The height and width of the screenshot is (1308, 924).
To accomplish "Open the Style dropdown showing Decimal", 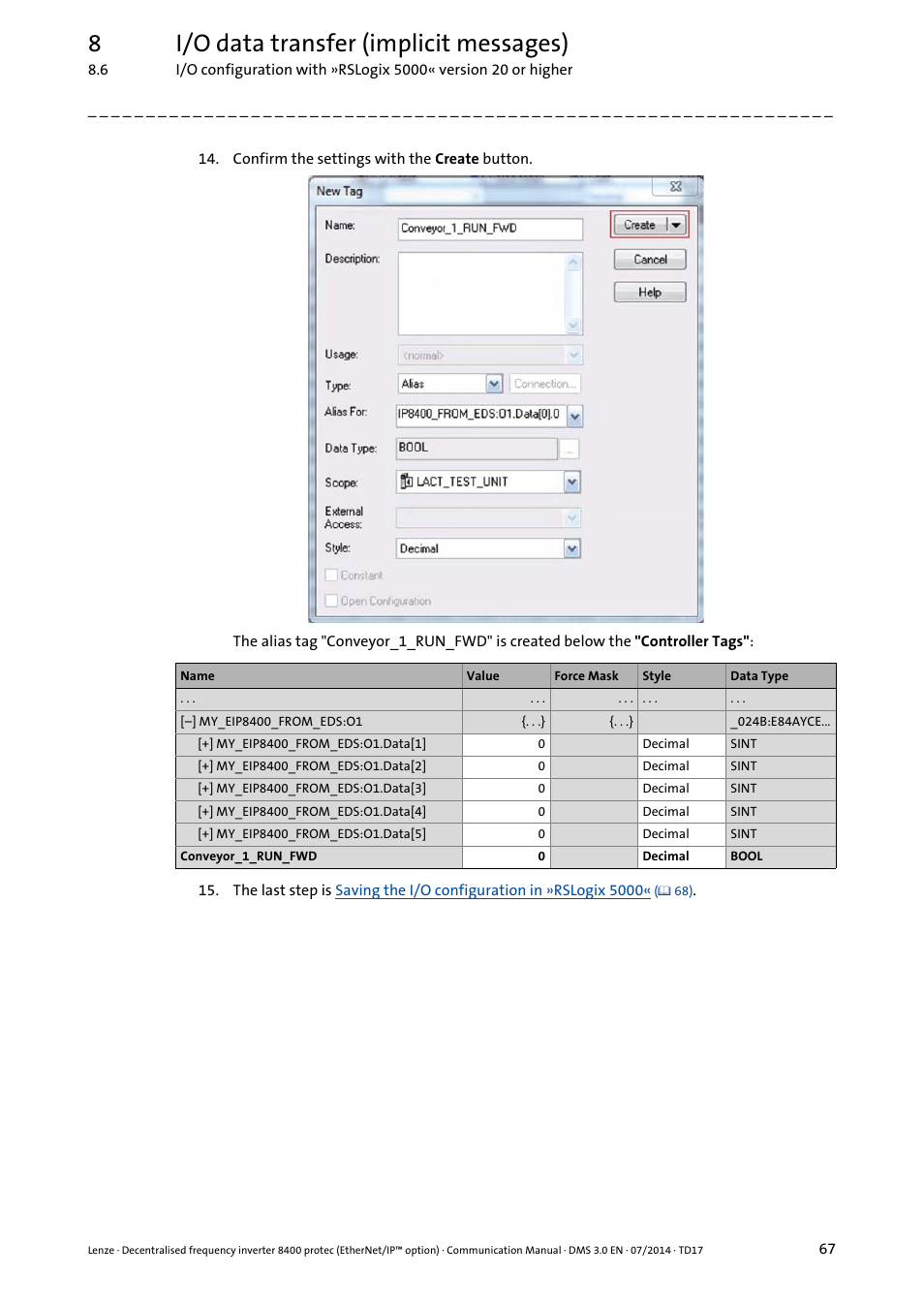I will click(x=571, y=548).
